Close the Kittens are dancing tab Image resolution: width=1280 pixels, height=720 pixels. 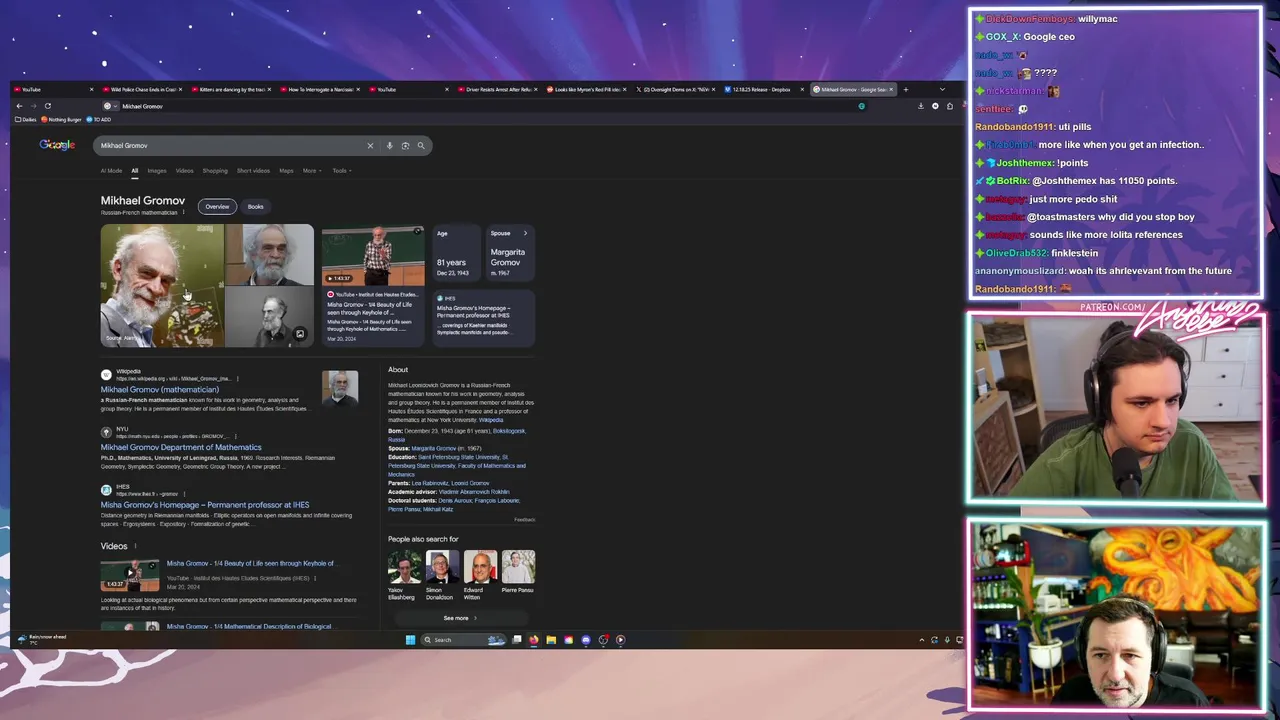pos(269,89)
